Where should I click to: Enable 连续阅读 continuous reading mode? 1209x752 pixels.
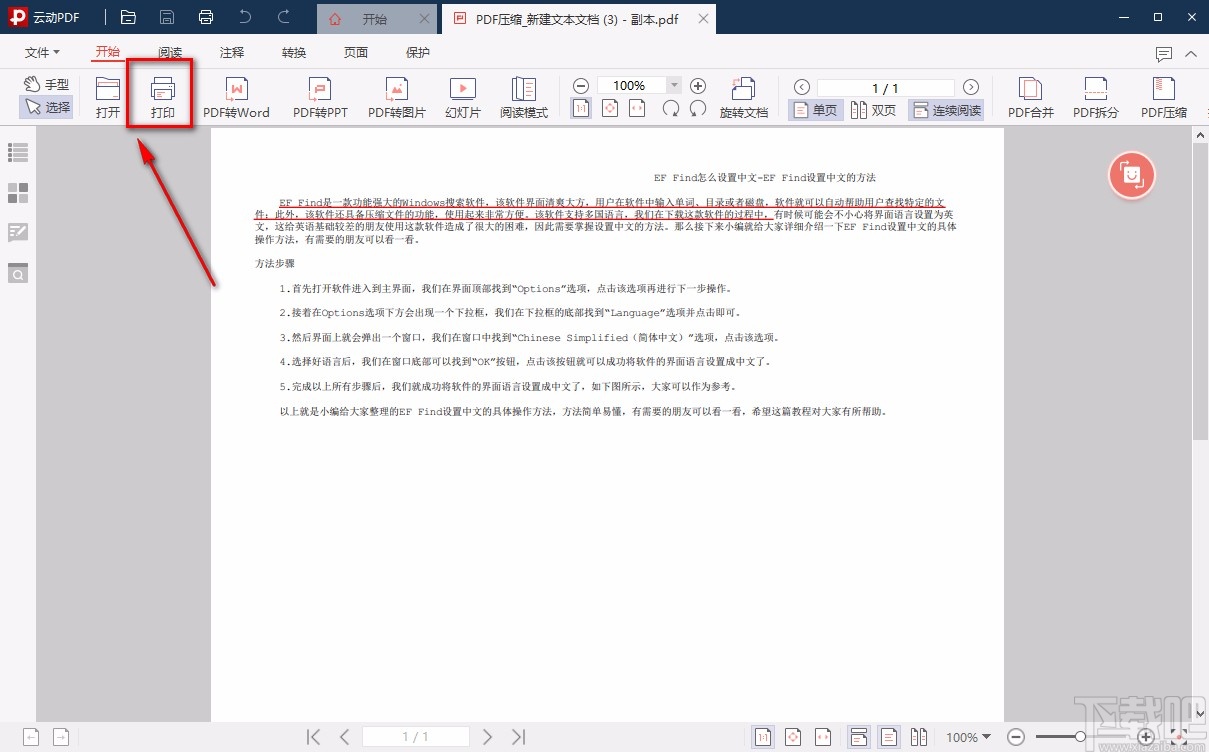click(x=945, y=110)
